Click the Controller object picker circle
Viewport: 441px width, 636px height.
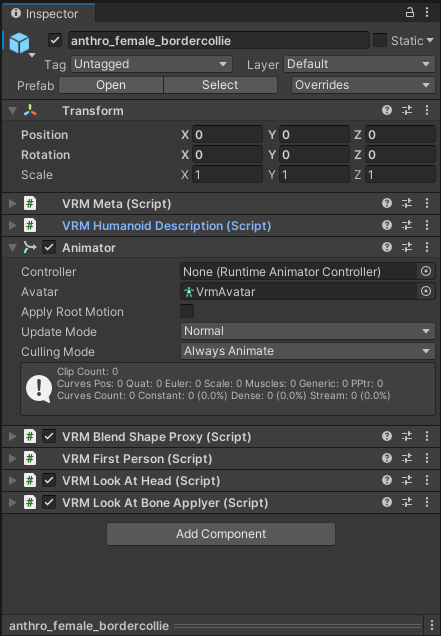pyautogui.click(x=426, y=271)
